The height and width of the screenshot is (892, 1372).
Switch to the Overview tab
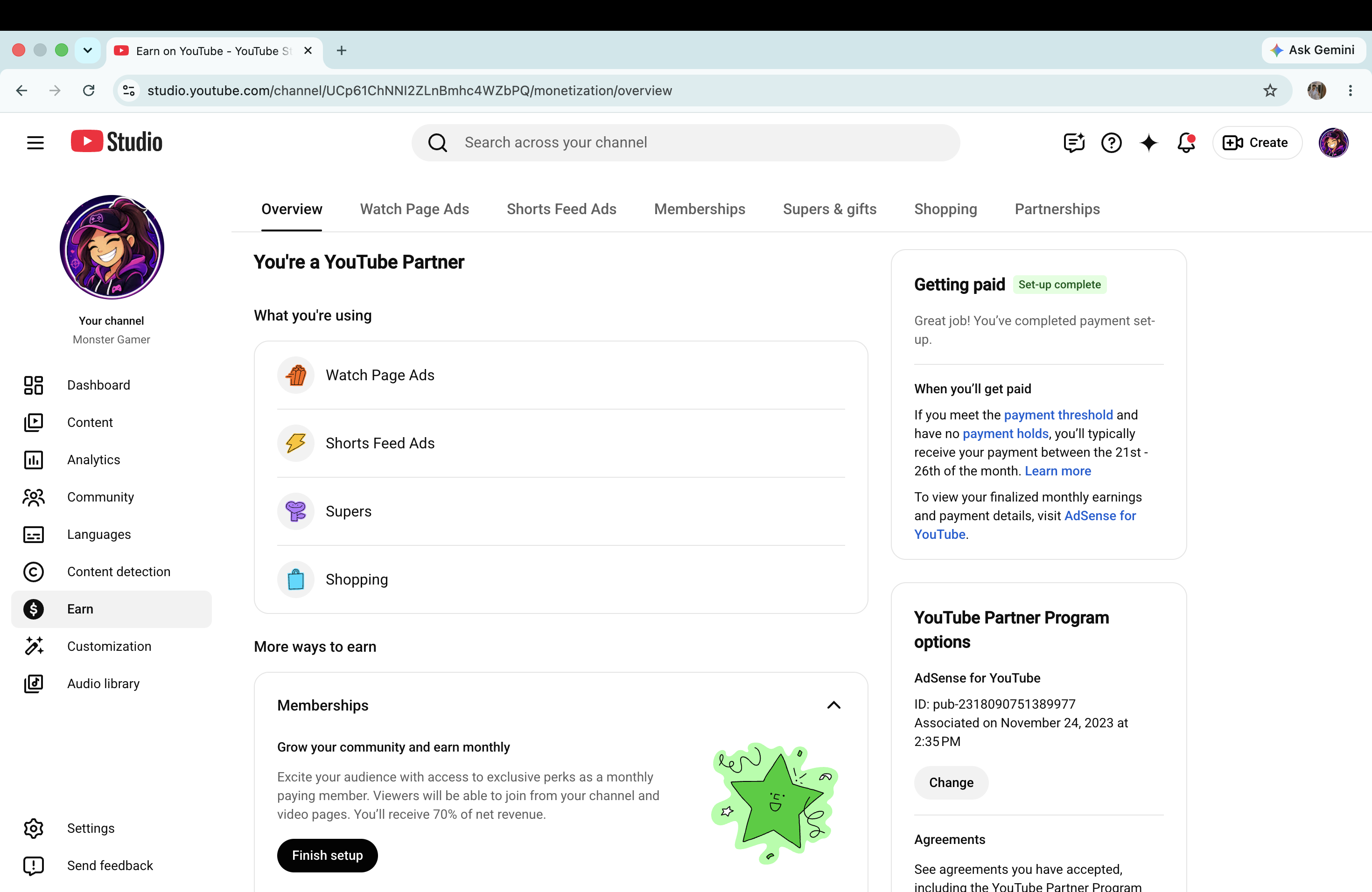coord(292,209)
